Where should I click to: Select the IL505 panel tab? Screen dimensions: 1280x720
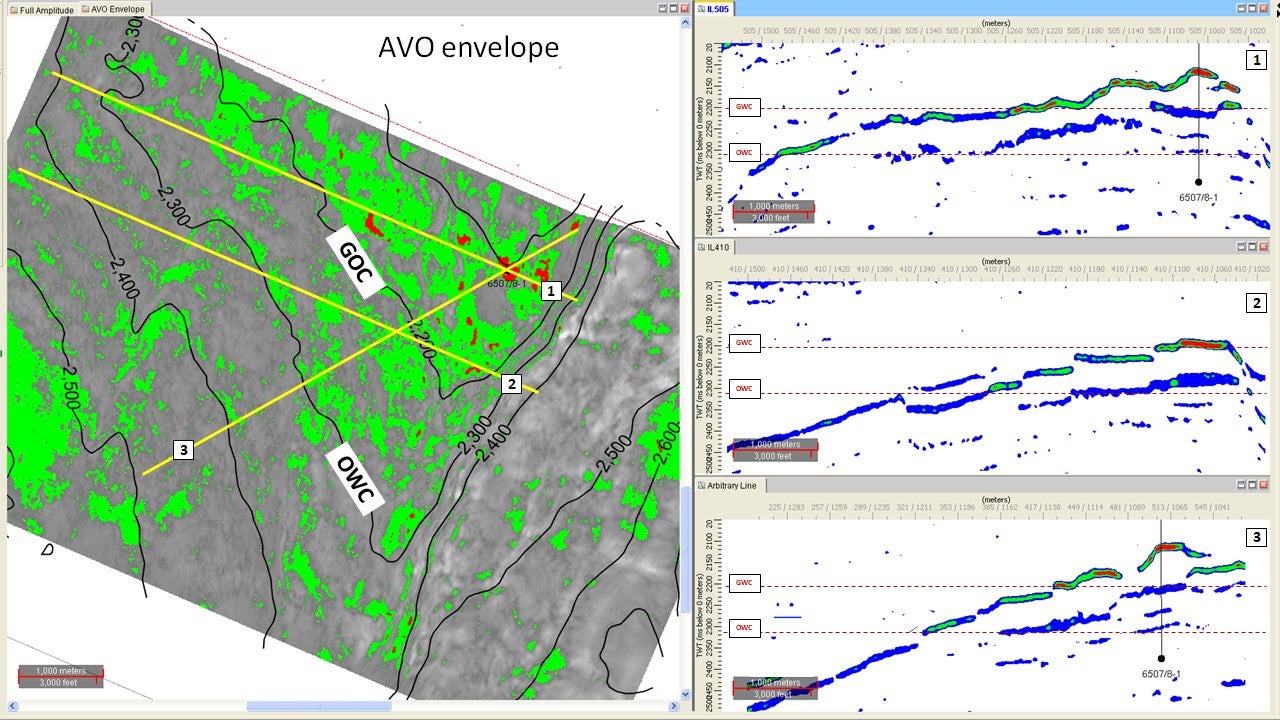(x=718, y=8)
